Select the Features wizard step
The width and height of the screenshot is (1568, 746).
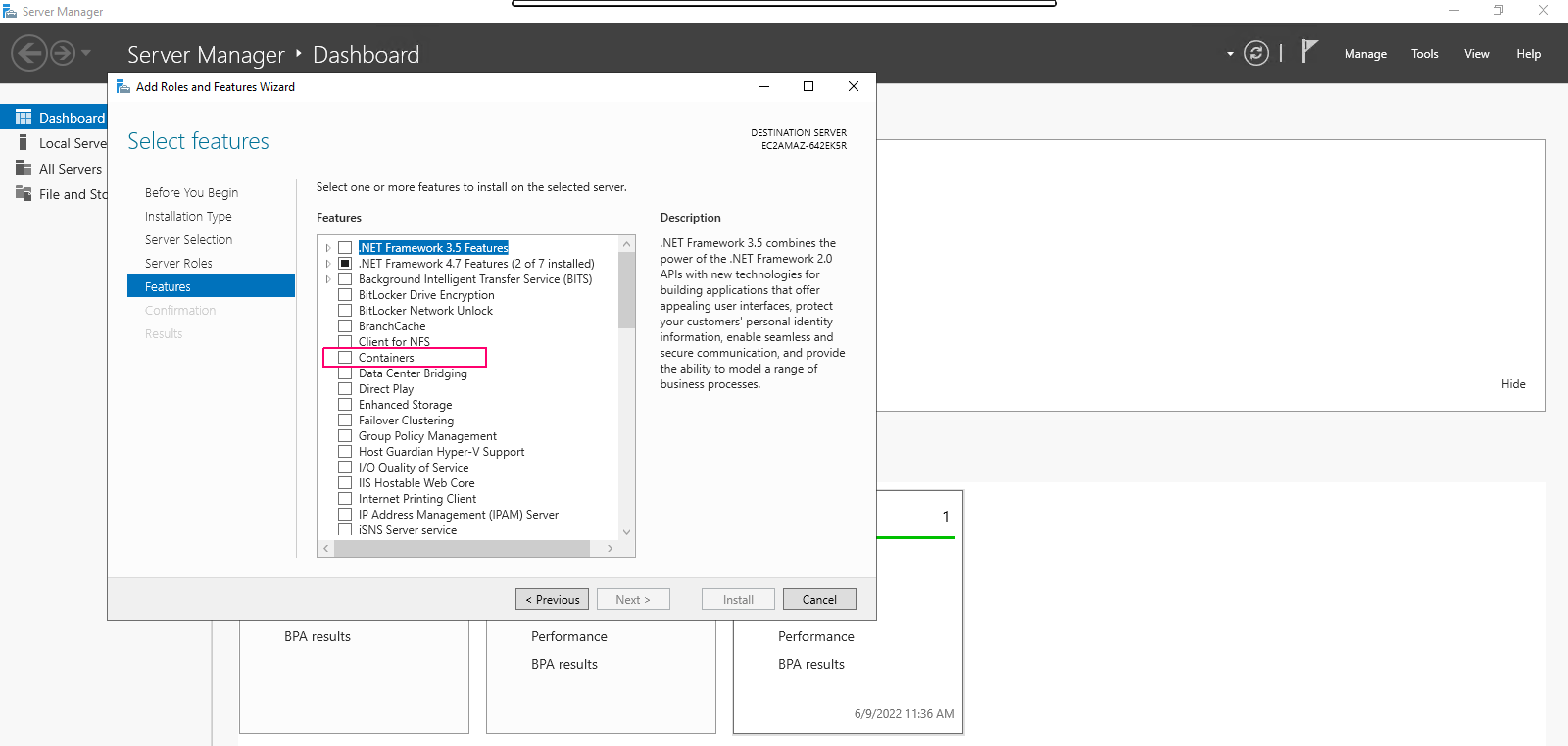click(211, 285)
